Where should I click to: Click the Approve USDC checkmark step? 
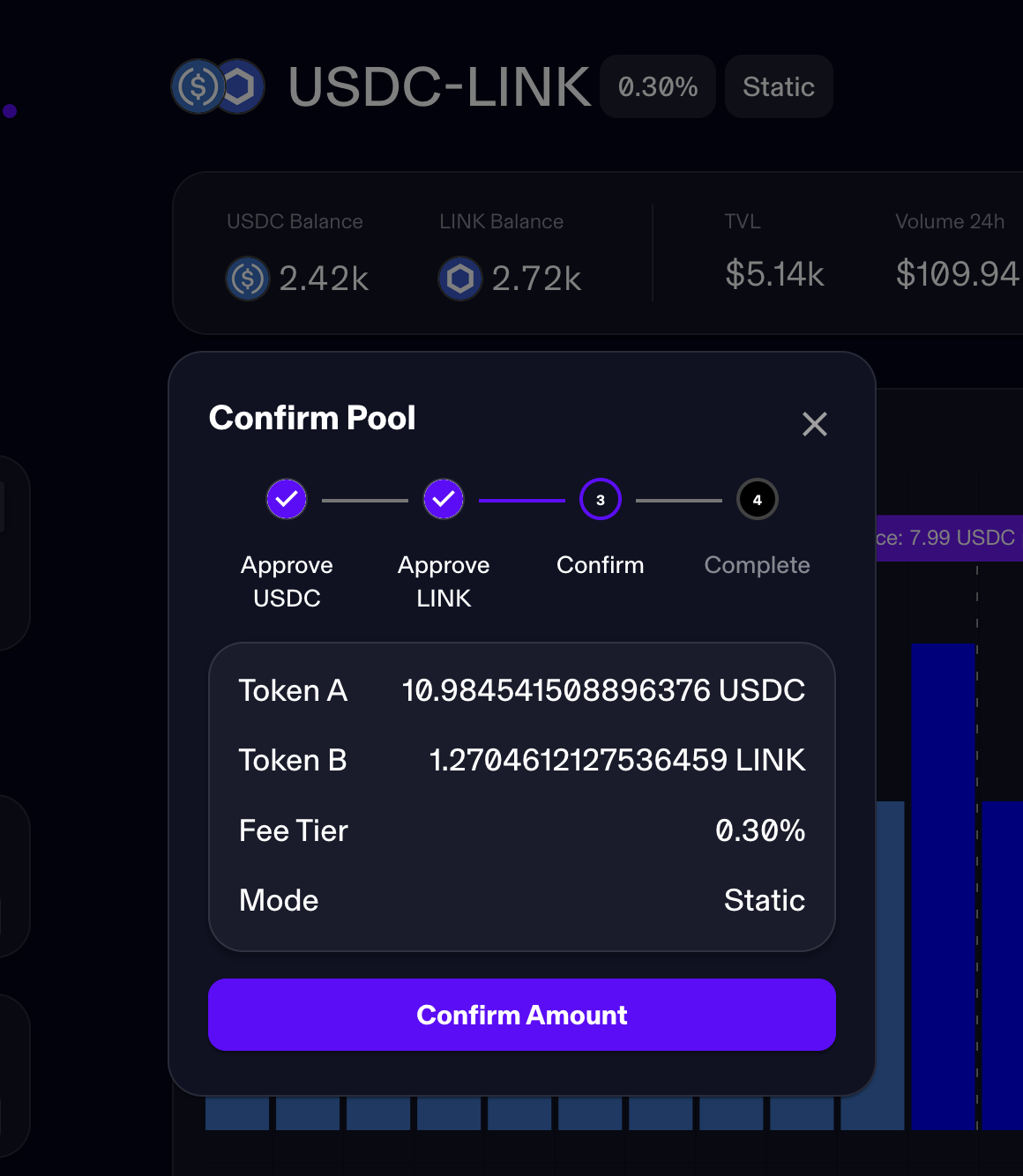click(287, 500)
